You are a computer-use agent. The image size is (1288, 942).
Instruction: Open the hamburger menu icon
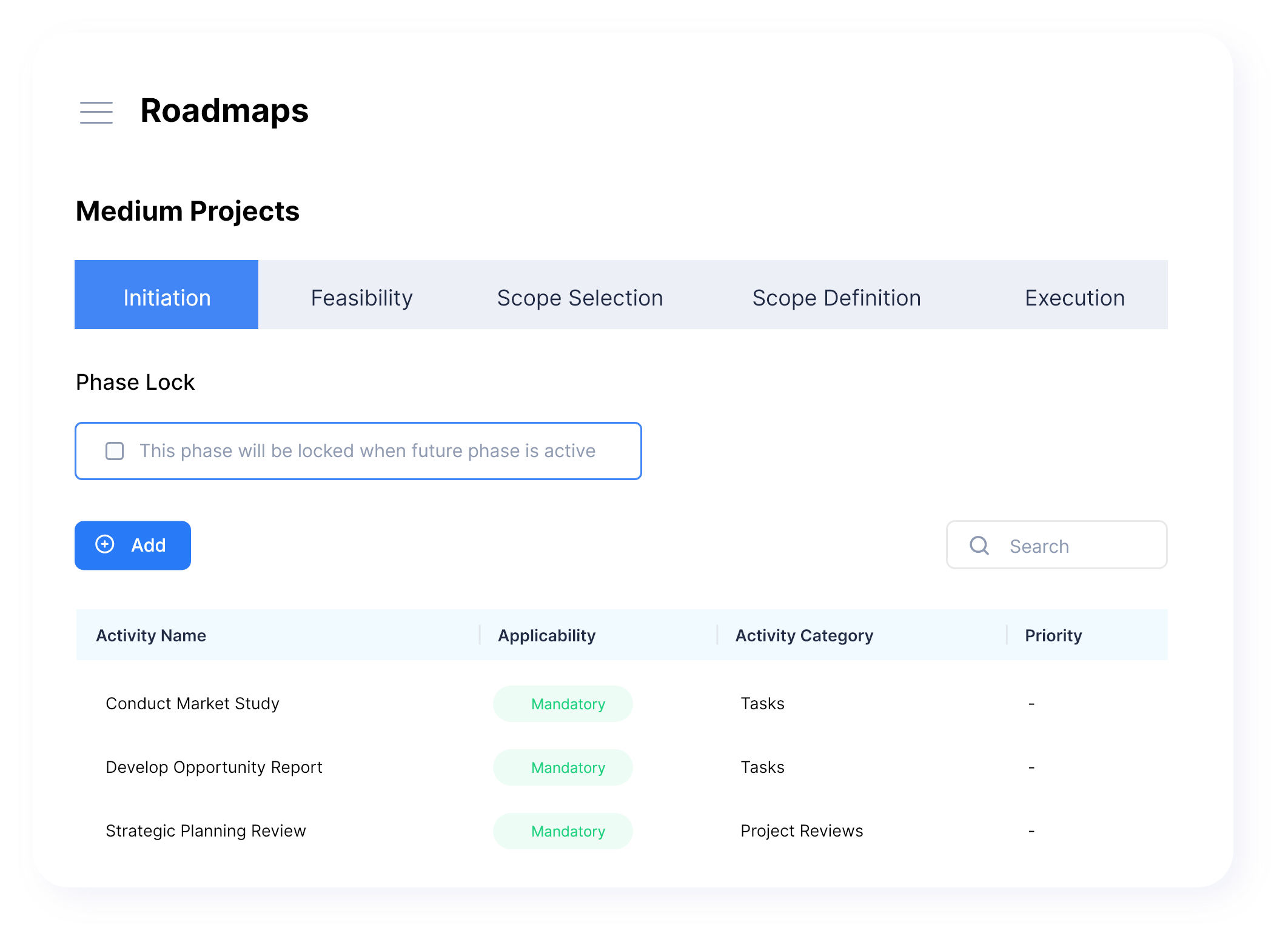[x=96, y=113]
